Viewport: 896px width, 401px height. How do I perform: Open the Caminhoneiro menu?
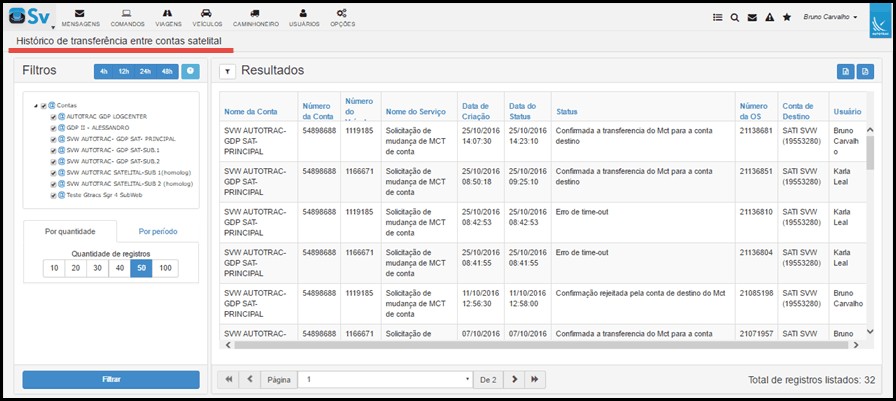pos(255,18)
